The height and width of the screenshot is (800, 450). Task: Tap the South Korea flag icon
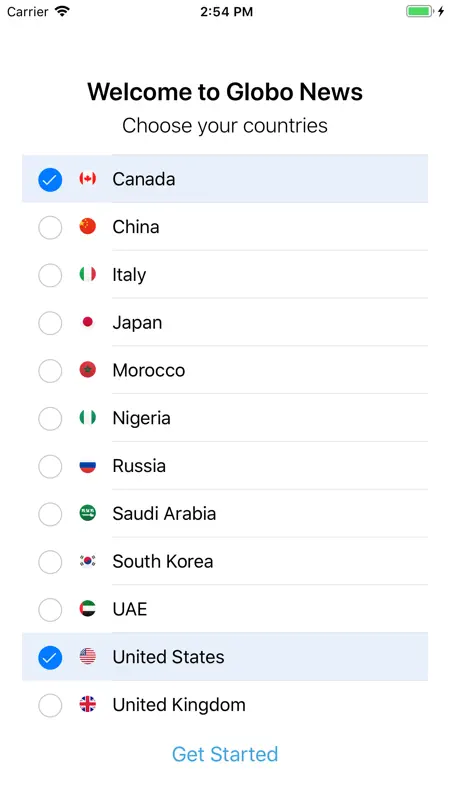pos(88,561)
